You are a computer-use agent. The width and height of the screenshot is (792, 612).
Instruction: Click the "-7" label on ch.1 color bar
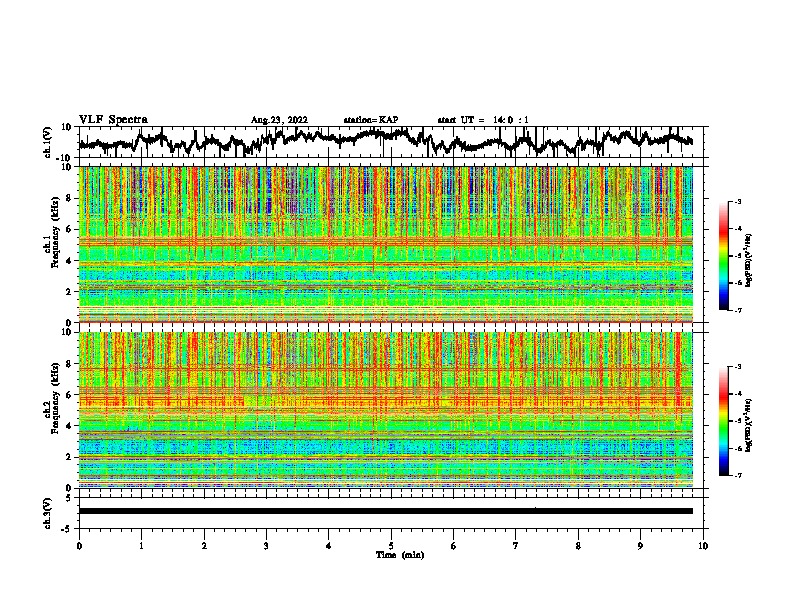[738, 310]
